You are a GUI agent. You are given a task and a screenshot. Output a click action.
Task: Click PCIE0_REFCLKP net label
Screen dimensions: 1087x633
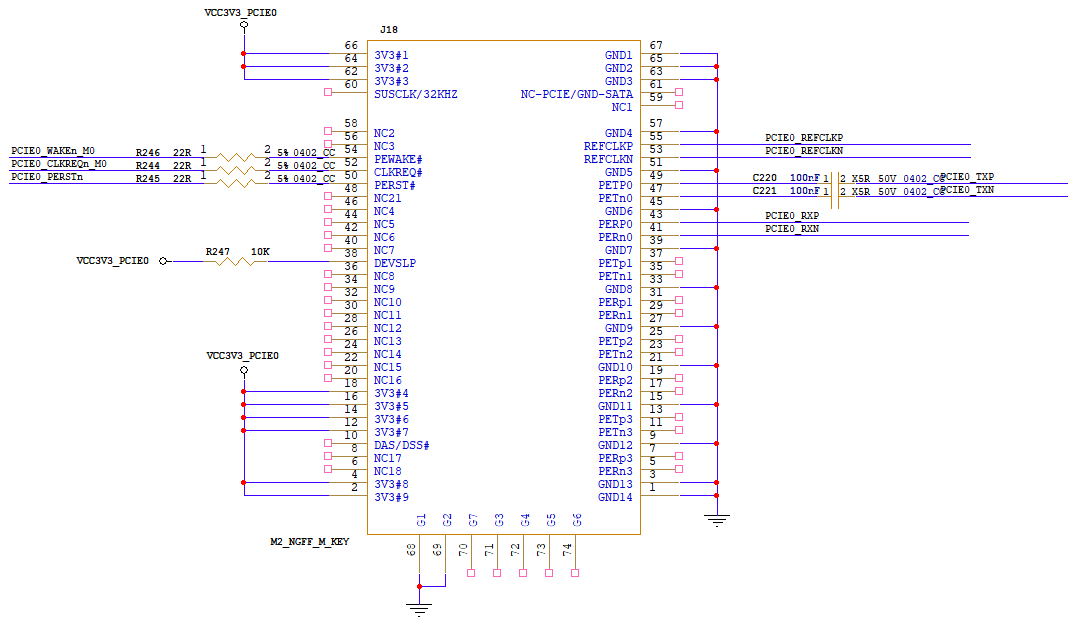pos(804,138)
